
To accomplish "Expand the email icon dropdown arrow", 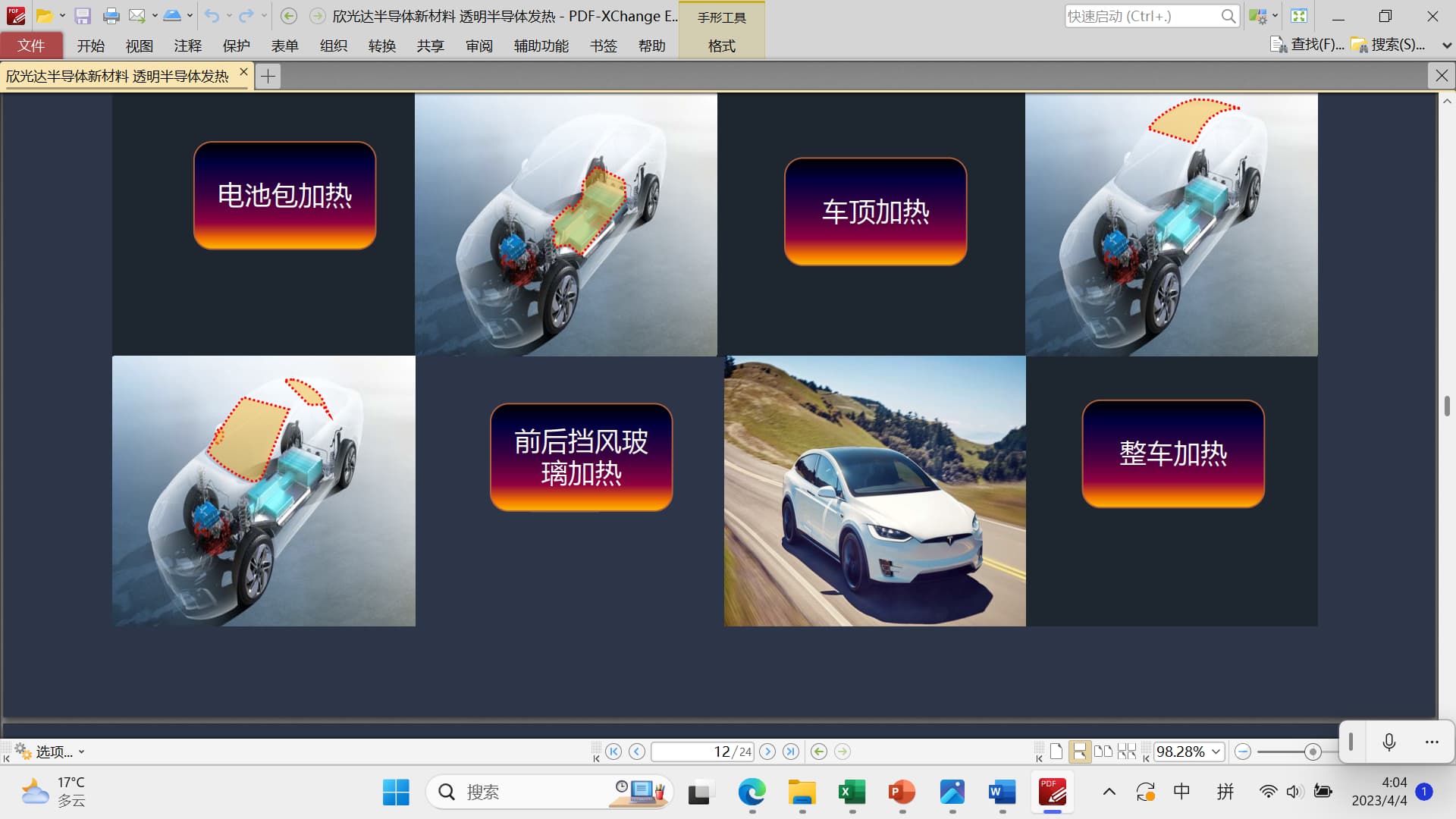I will tap(155, 16).
